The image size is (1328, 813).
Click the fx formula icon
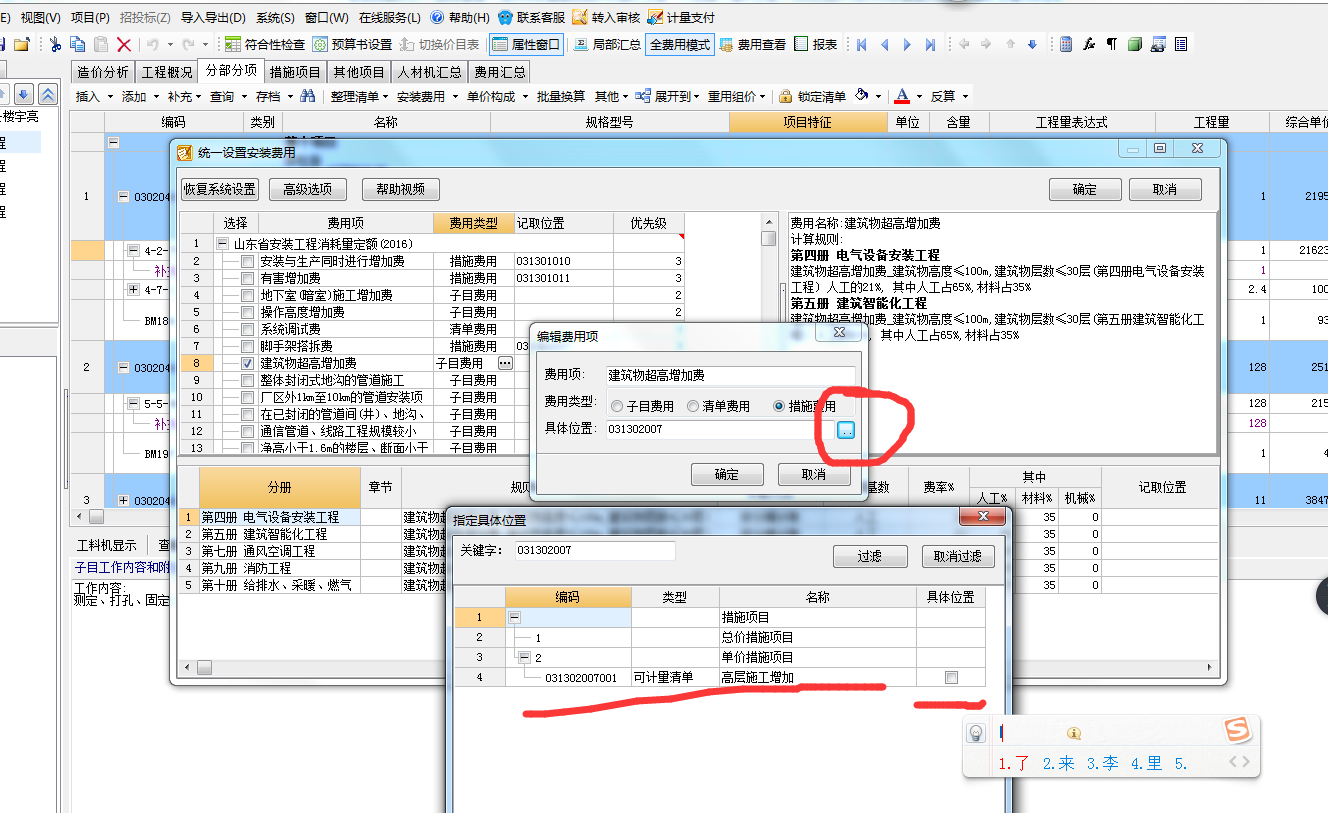(1089, 44)
